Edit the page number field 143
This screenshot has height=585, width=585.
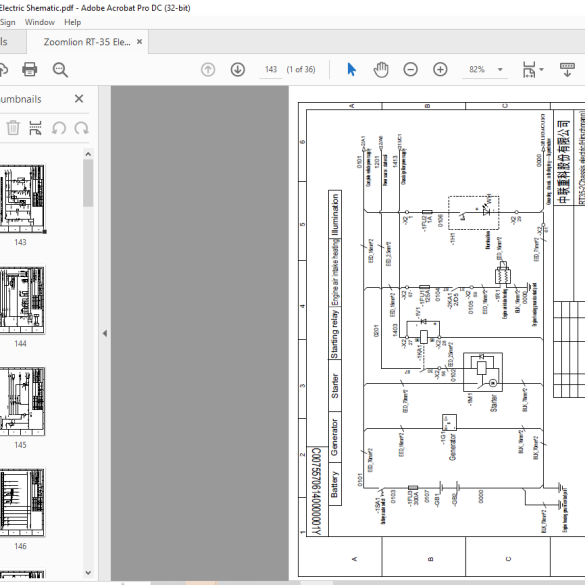[x=271, y=69]
